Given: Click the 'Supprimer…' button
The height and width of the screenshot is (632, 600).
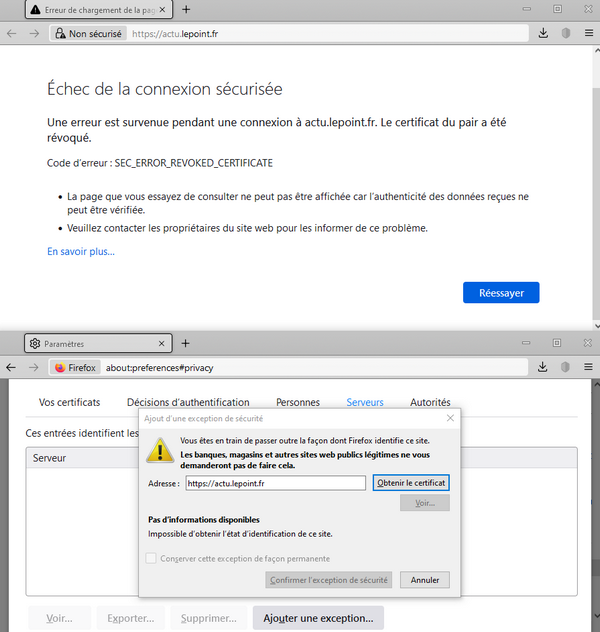Looking at the screenshot, I should [x=209, y=618].
